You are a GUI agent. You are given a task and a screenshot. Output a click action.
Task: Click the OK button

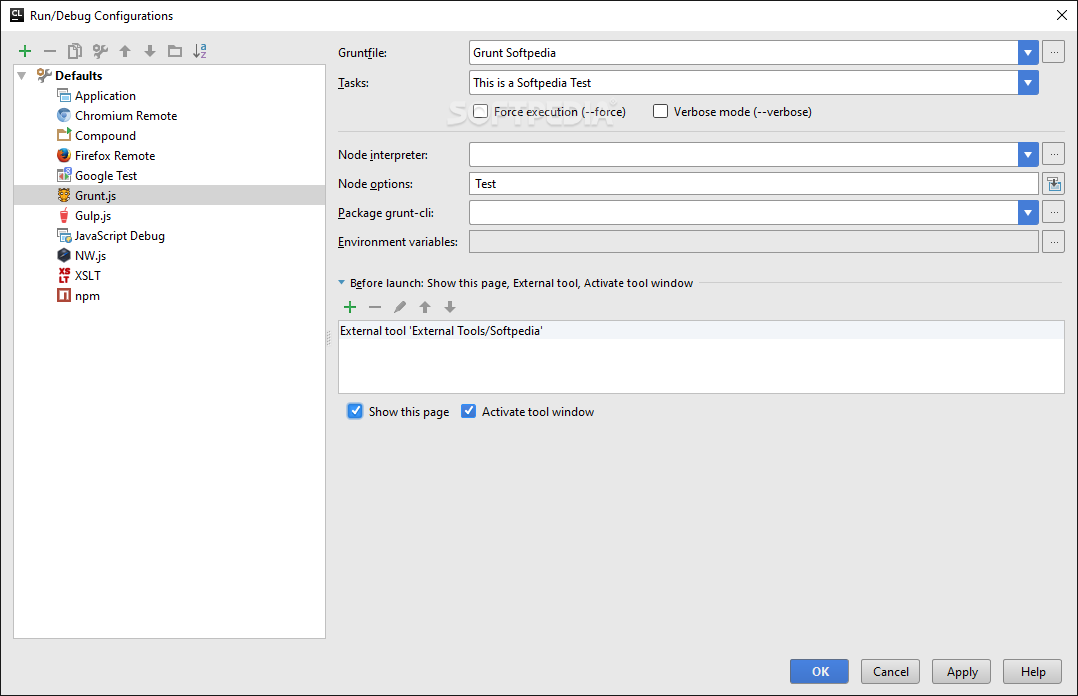(x=820, y=671)
